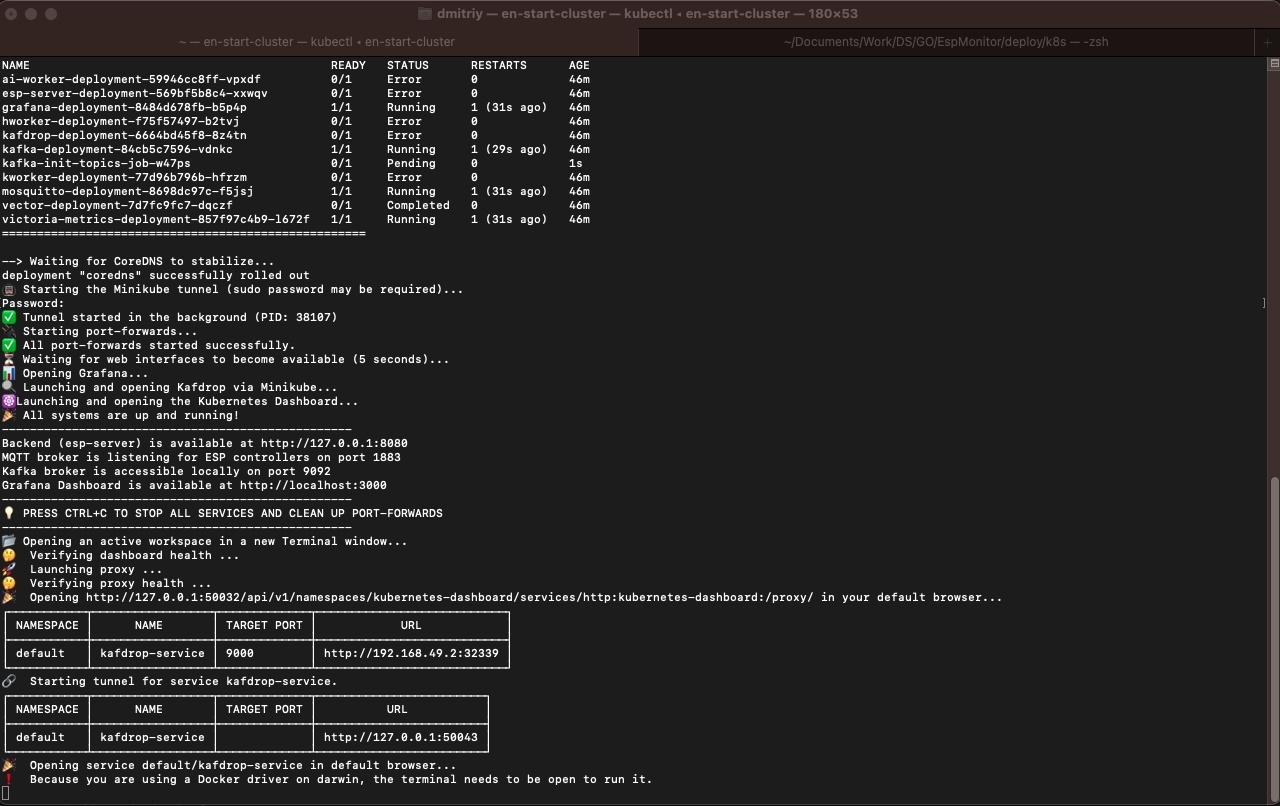
Task: Open the kafdrop tunnel URL http://127.0.0.1:50043
Action: click(x=400, y=737)
